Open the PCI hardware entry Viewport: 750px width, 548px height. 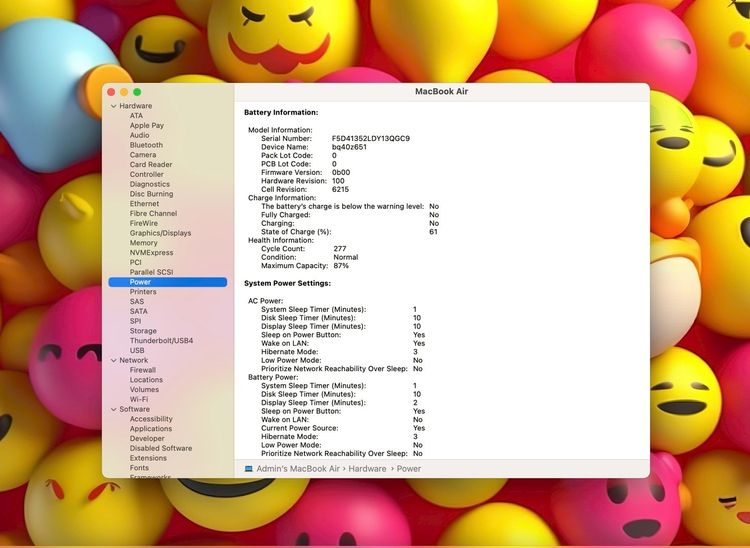136,263
